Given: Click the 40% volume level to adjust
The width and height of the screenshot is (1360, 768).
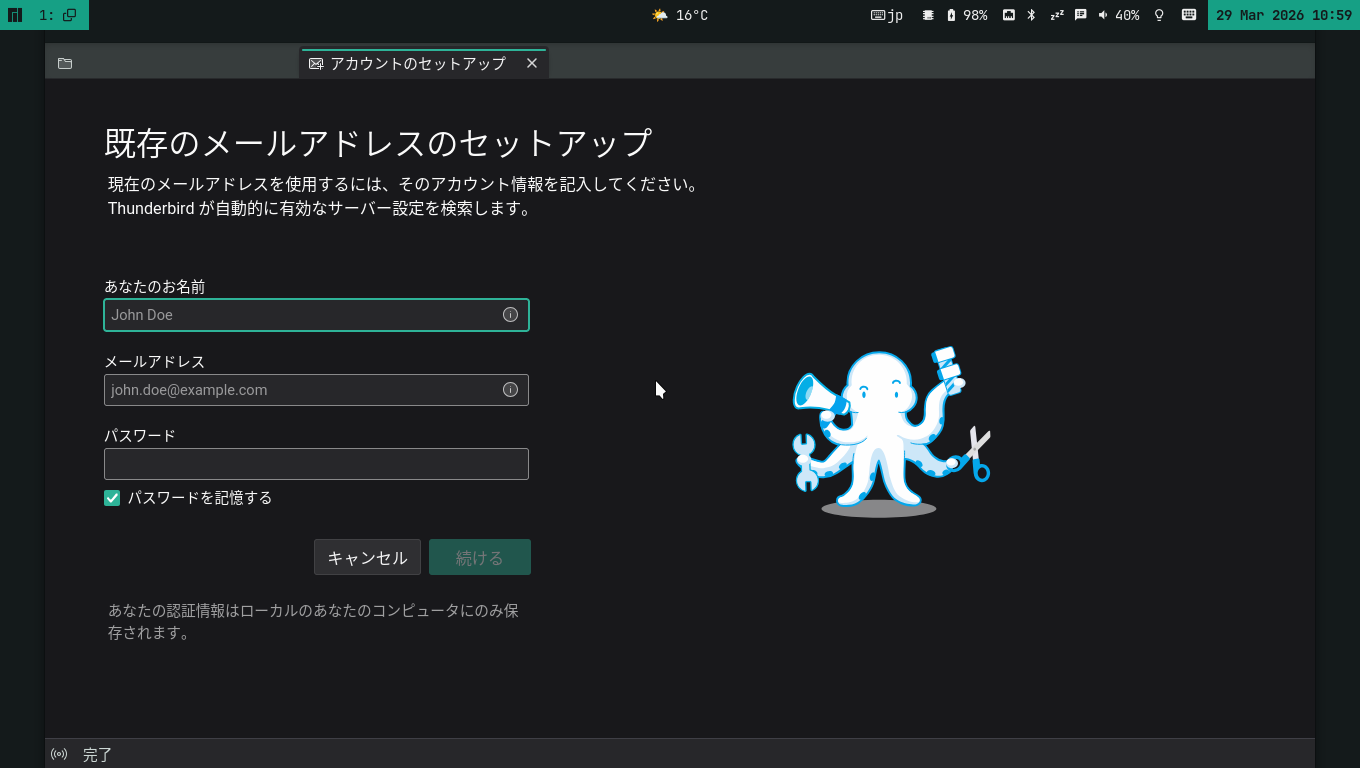Looking at the screenshot, I should 1128,15.
